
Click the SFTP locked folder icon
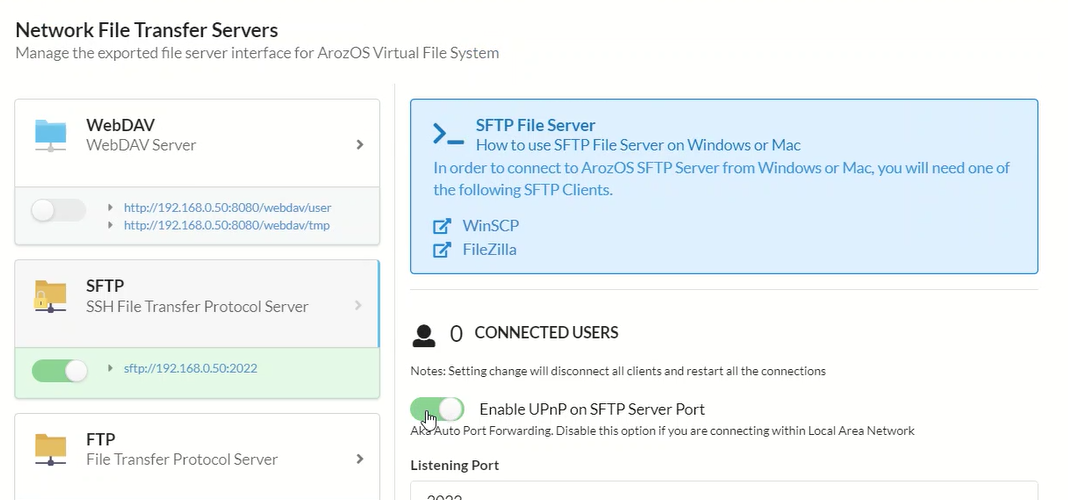coord(50,296)
